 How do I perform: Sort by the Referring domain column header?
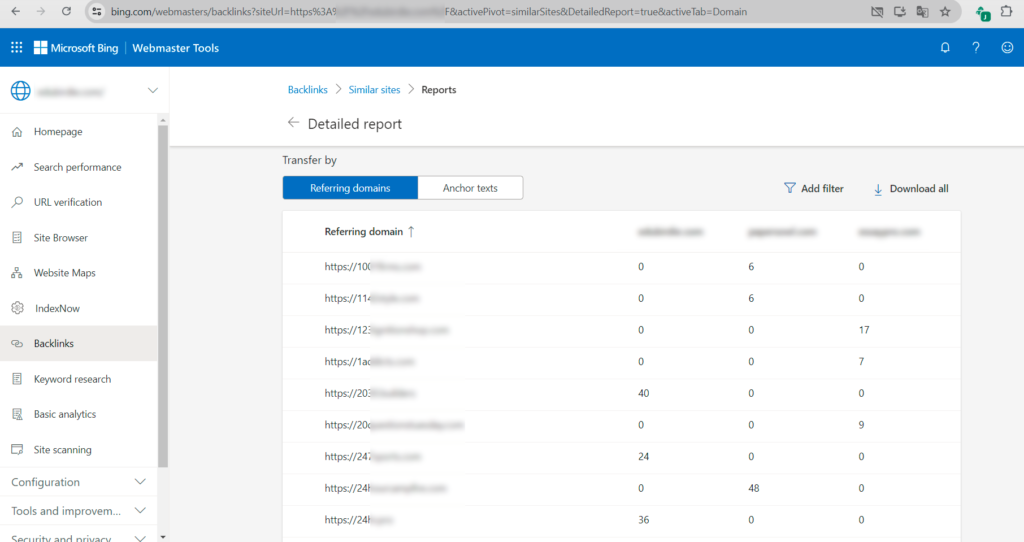pos(364,232)
